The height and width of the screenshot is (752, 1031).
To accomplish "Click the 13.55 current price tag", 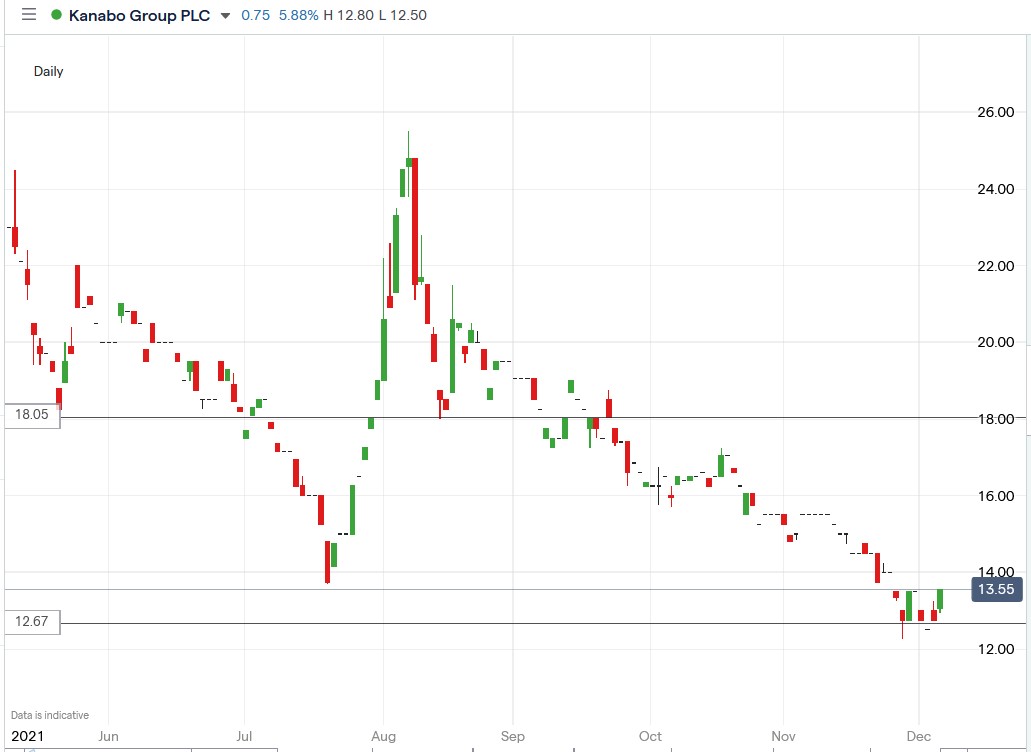I will tap(995, 590).
